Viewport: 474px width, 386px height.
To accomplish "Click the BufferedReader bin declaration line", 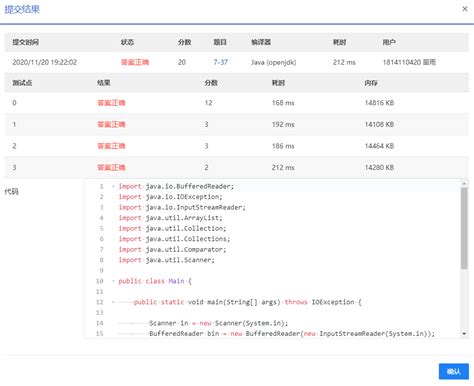I will click(x=292, y=333).
